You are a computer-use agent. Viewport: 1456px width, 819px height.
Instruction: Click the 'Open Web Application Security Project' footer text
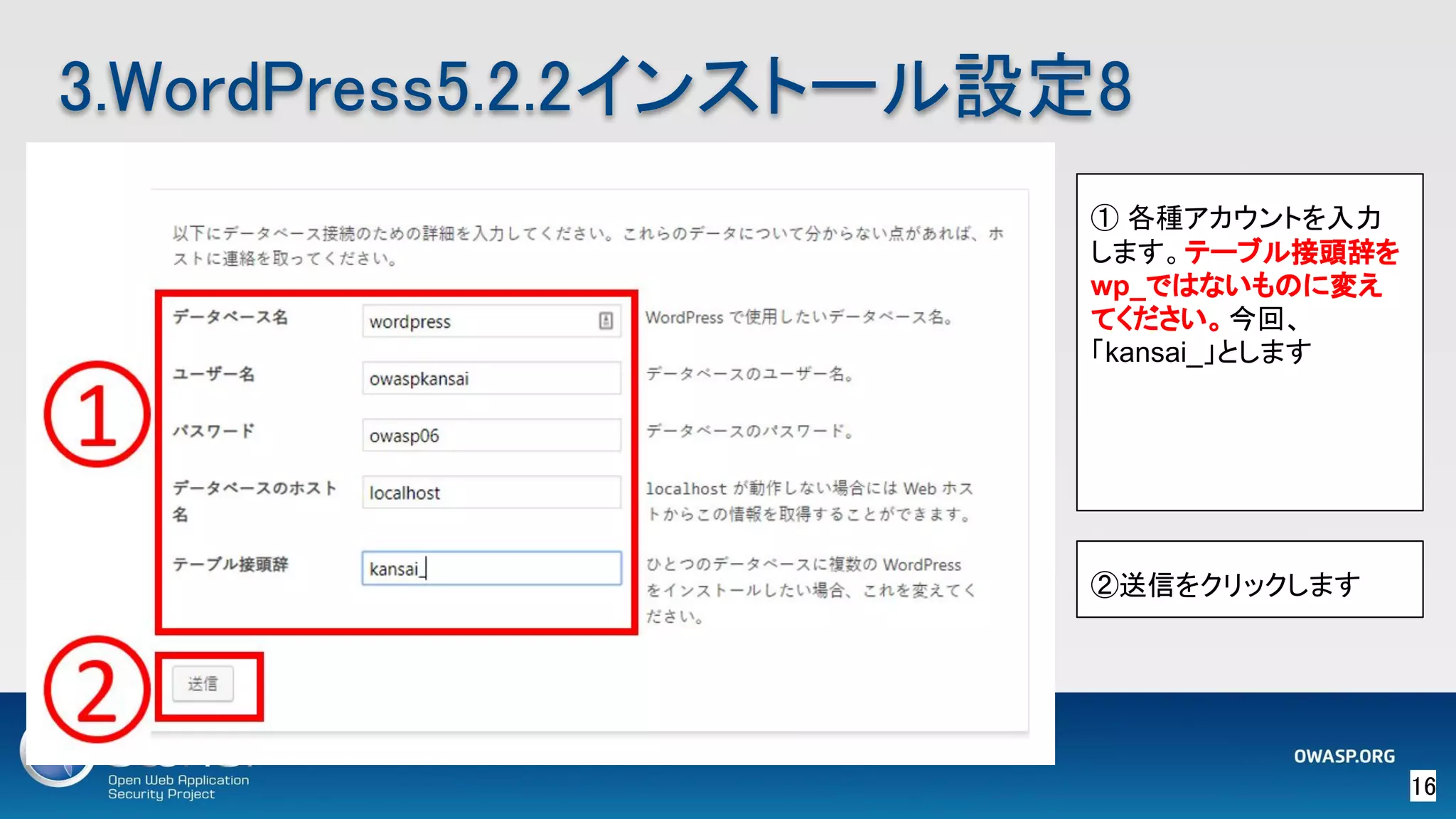(x=178, y=787)
